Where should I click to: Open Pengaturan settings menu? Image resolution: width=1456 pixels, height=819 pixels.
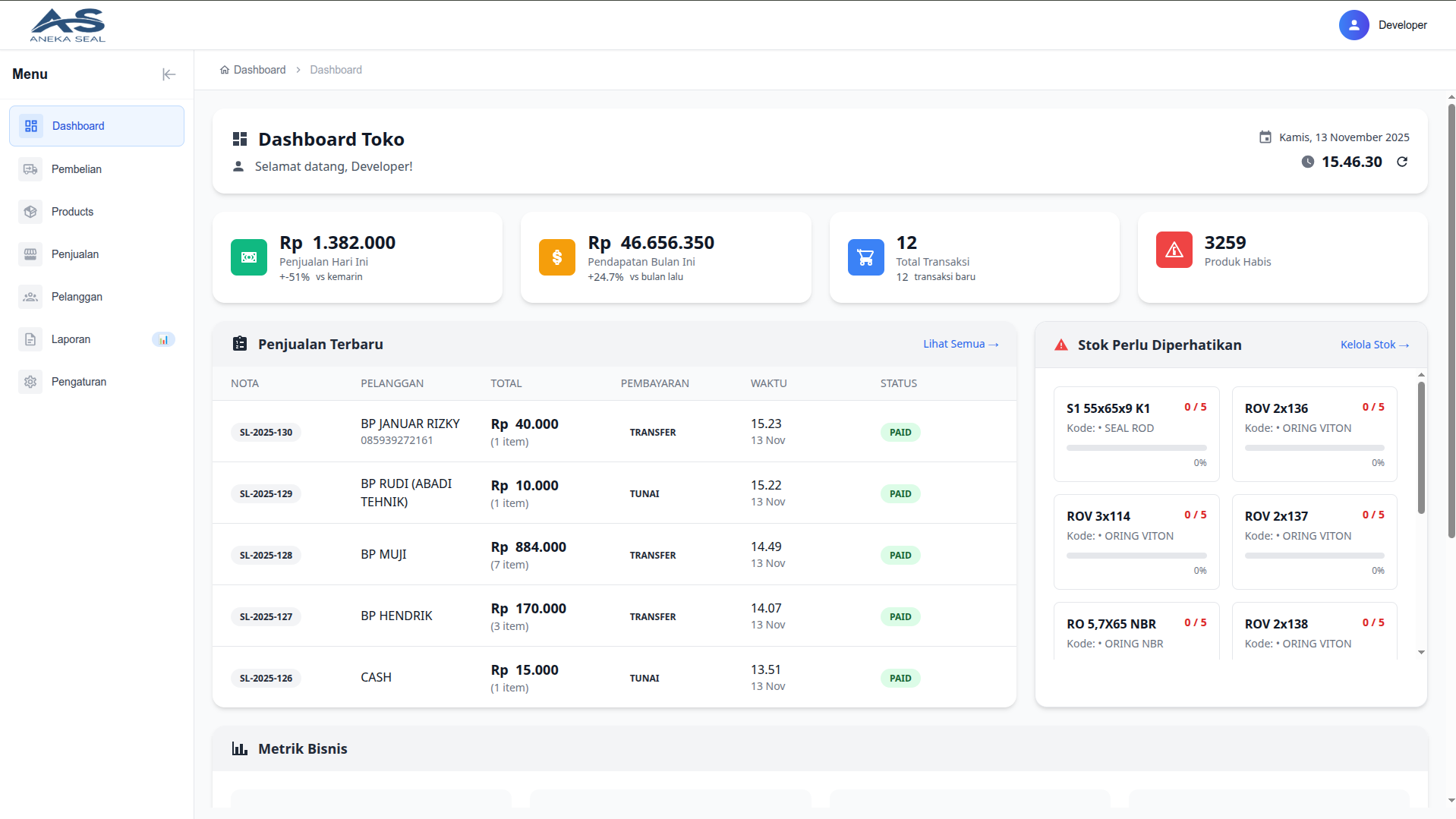click(x=79, y=382)
